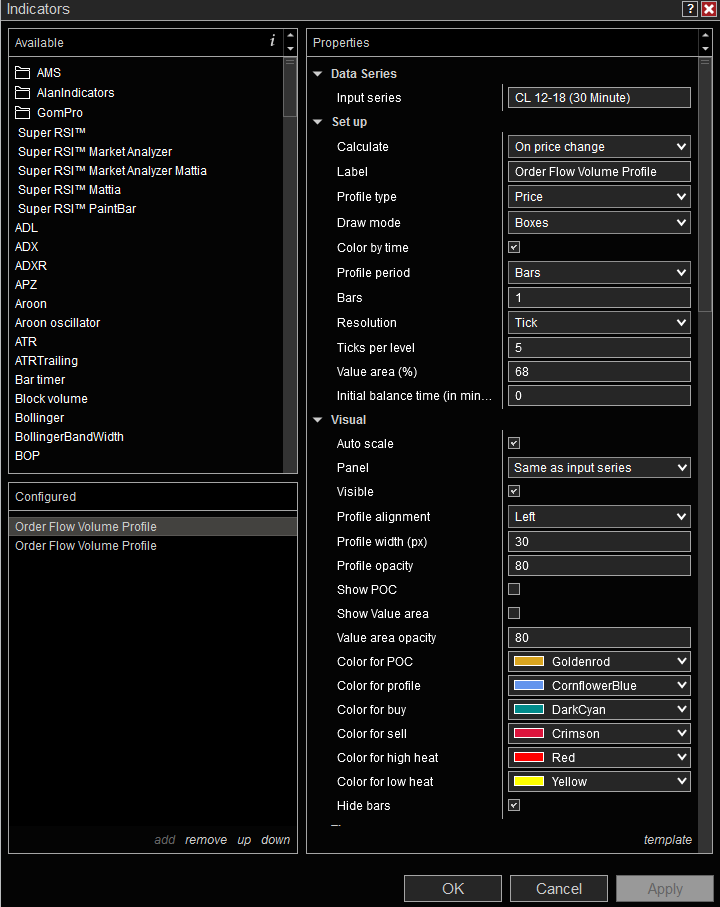Open the Profile alignment dropdown
Screen dimensions: 720x907
599,517
